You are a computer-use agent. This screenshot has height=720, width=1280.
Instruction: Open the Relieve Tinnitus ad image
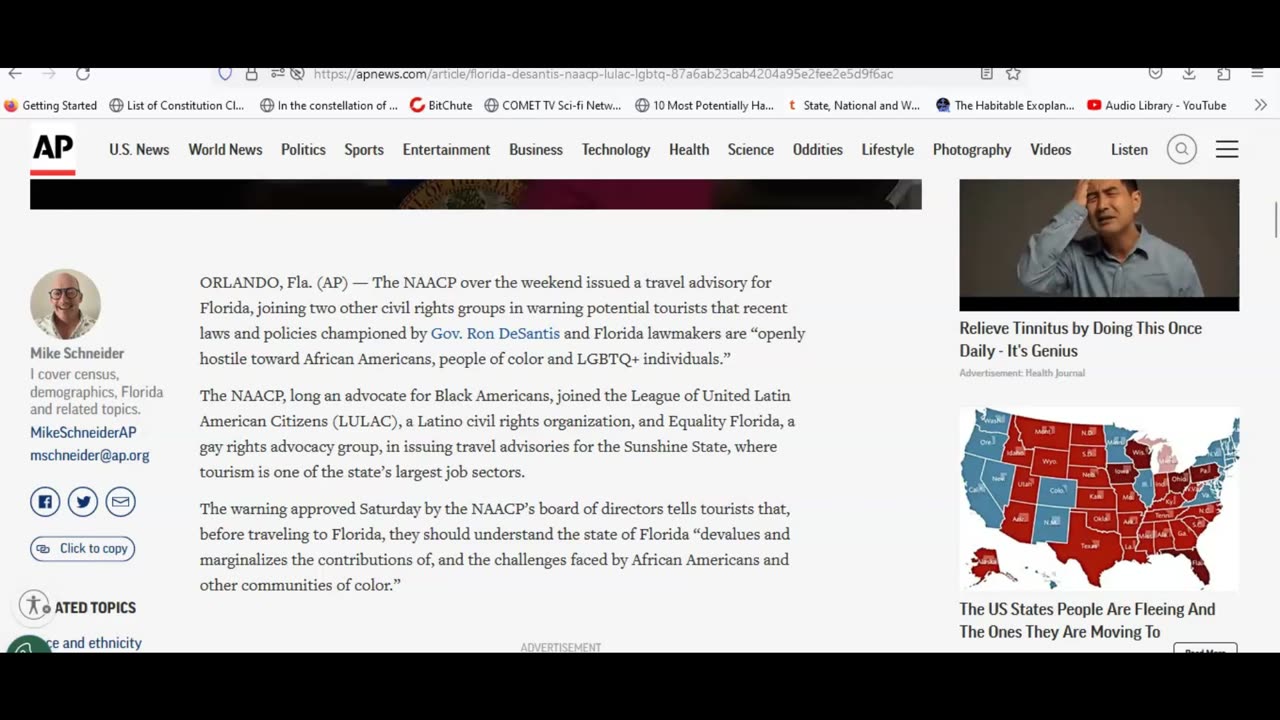click(1099, 245)
